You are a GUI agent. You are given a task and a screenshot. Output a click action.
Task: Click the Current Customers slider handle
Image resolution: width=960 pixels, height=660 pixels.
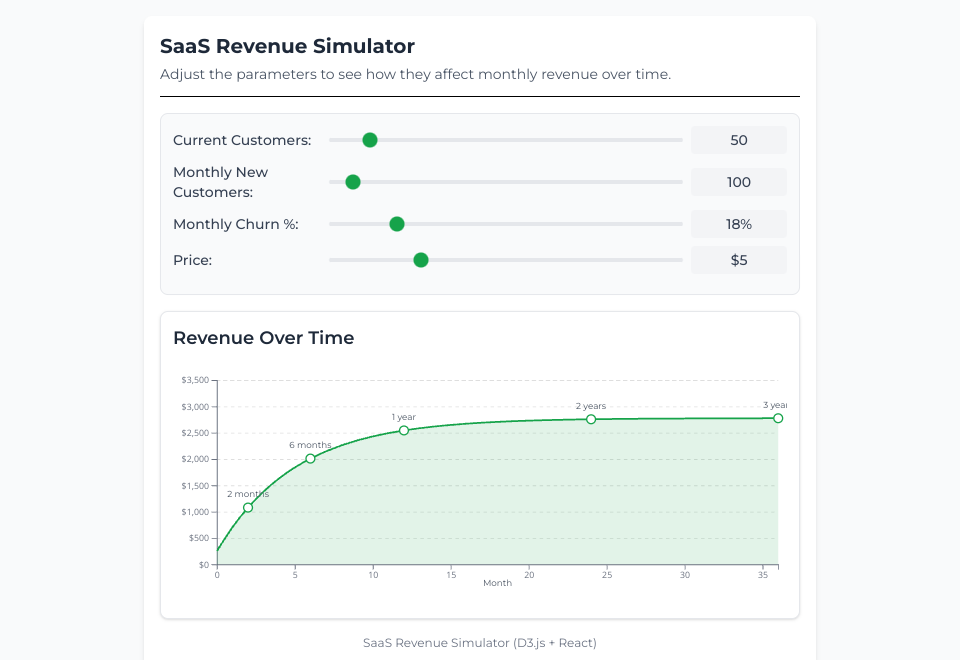(370, 140)
